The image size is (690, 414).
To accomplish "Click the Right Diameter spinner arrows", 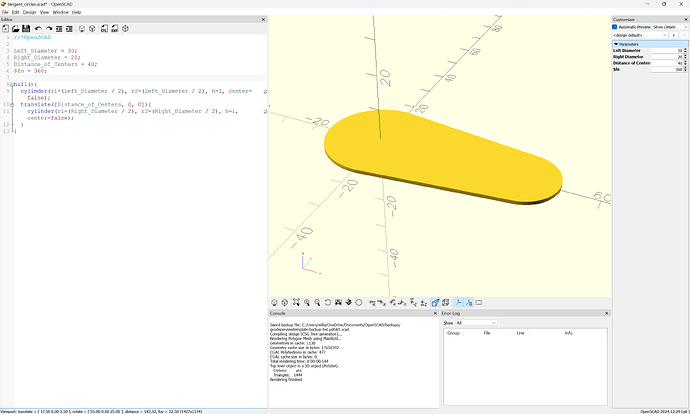I will coord(685,57).
